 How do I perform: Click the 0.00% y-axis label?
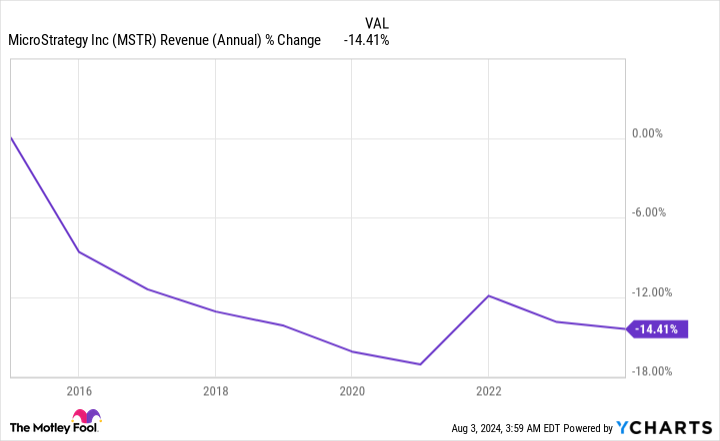[x=647, y=134]
